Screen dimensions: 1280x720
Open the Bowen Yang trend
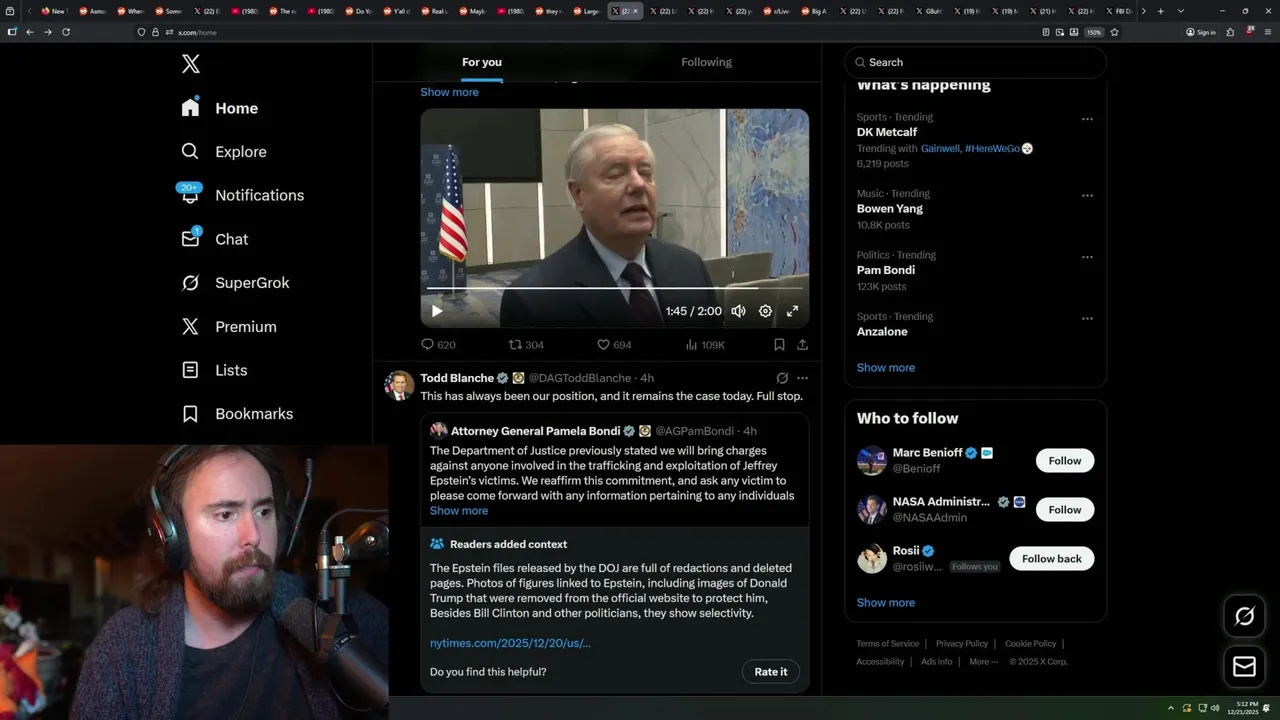[890, 209]
